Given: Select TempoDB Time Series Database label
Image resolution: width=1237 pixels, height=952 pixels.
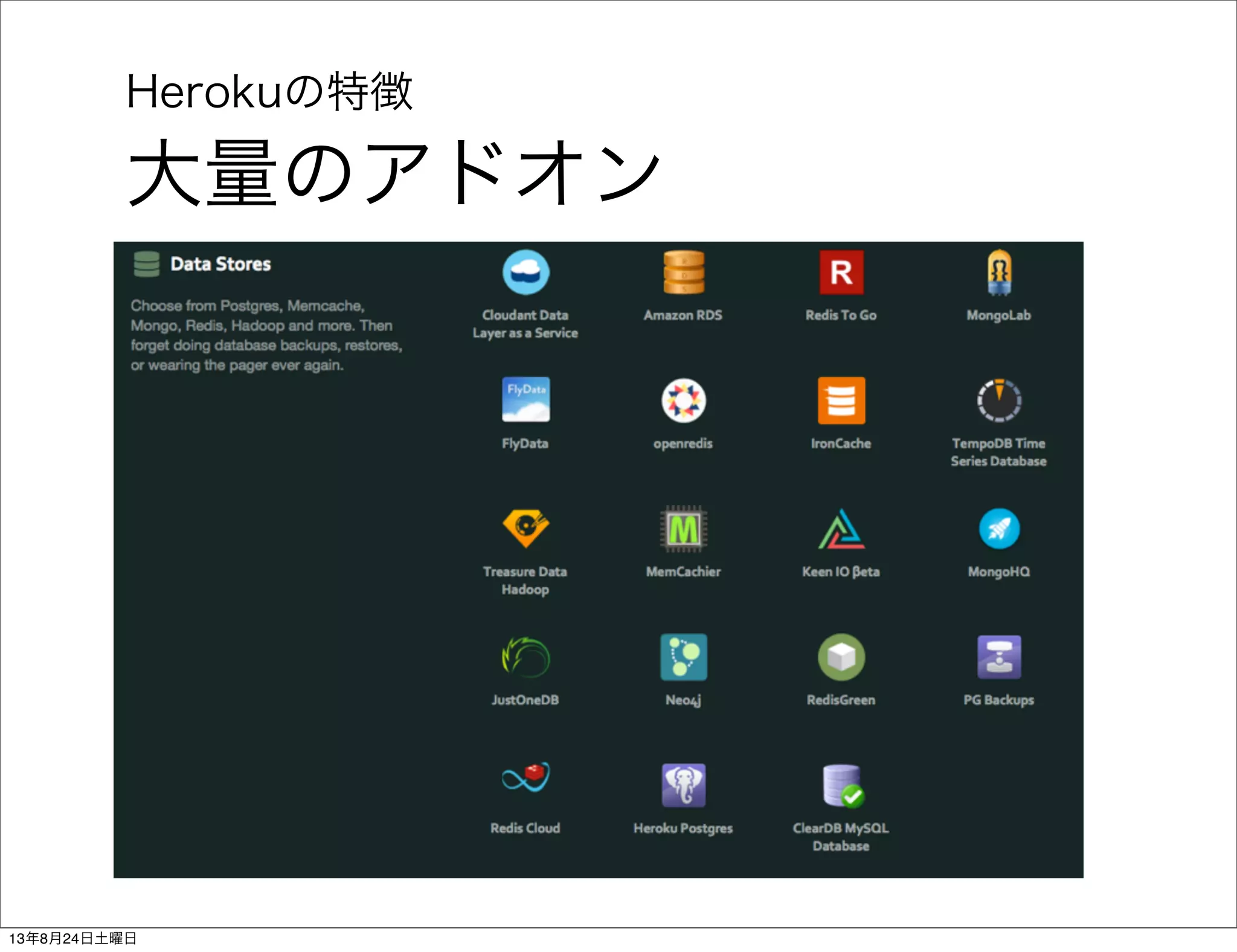Looking at the screenshot, I should pyautogui.click(x=999, y=452).
